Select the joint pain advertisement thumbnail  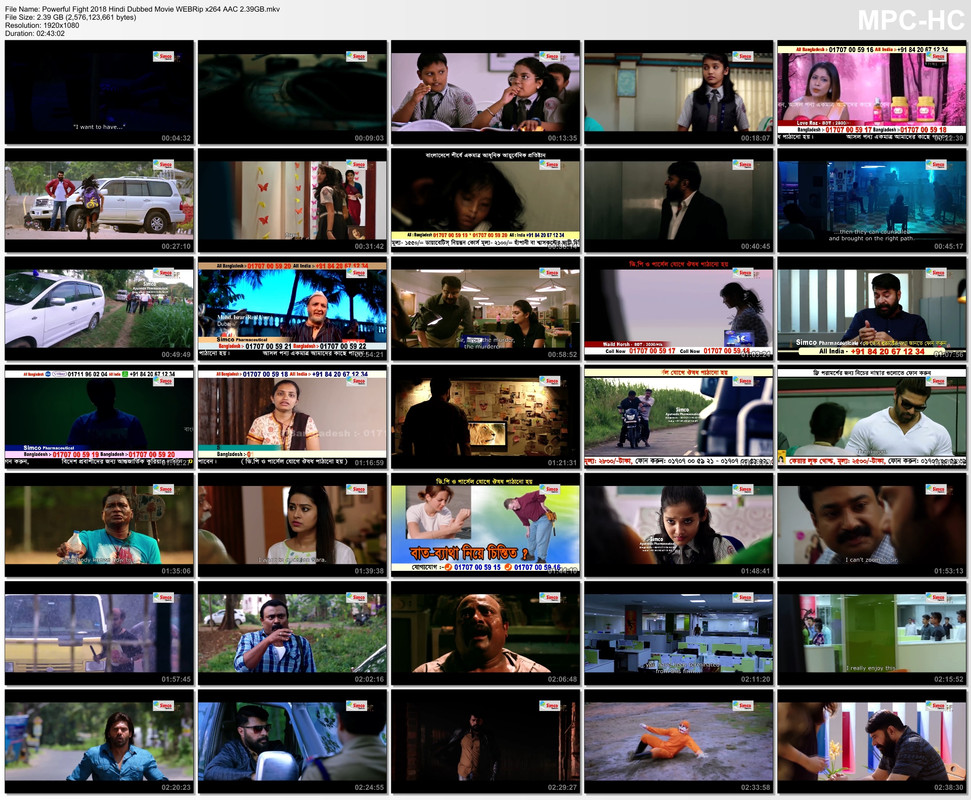pos(486,525)
